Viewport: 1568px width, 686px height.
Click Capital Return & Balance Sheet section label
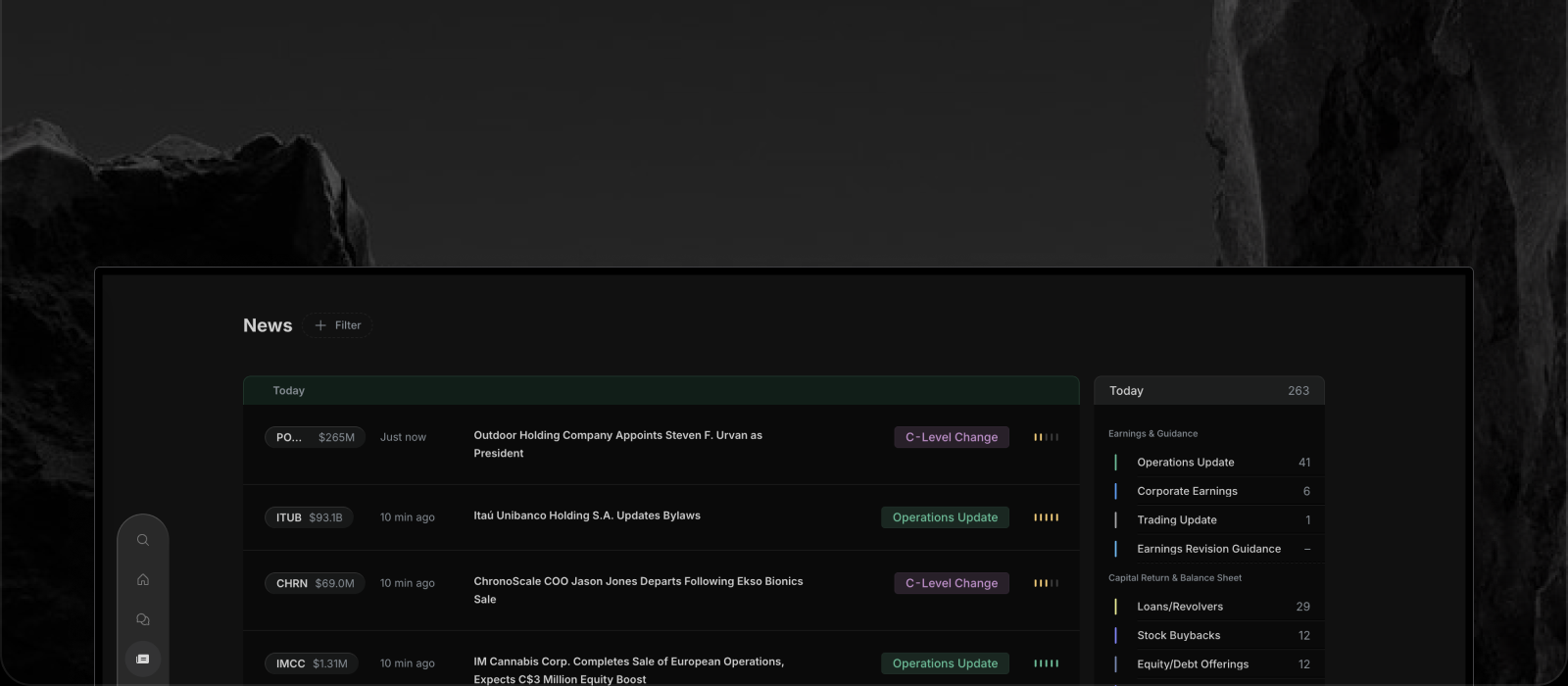pyautogui.click(x=1175, y=578)
